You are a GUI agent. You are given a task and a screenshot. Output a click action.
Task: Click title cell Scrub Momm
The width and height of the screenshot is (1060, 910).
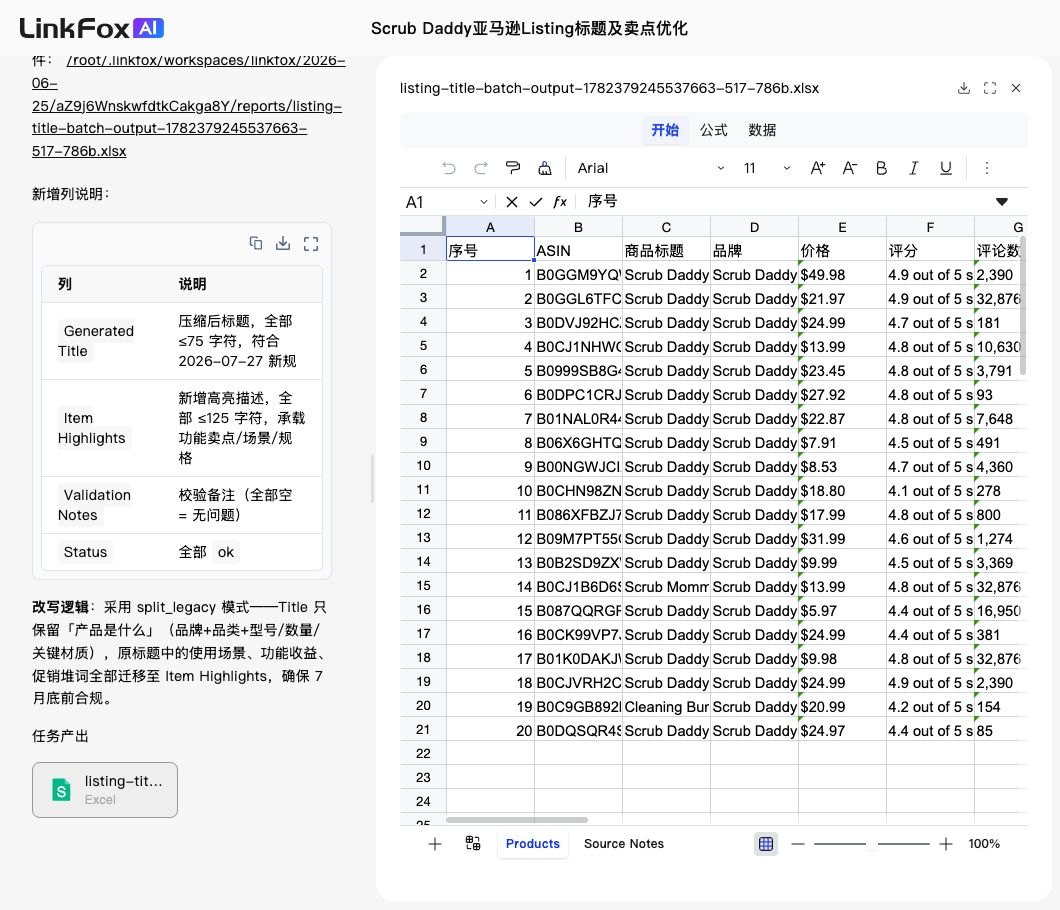pyautogui.click(x=666, y=586)
